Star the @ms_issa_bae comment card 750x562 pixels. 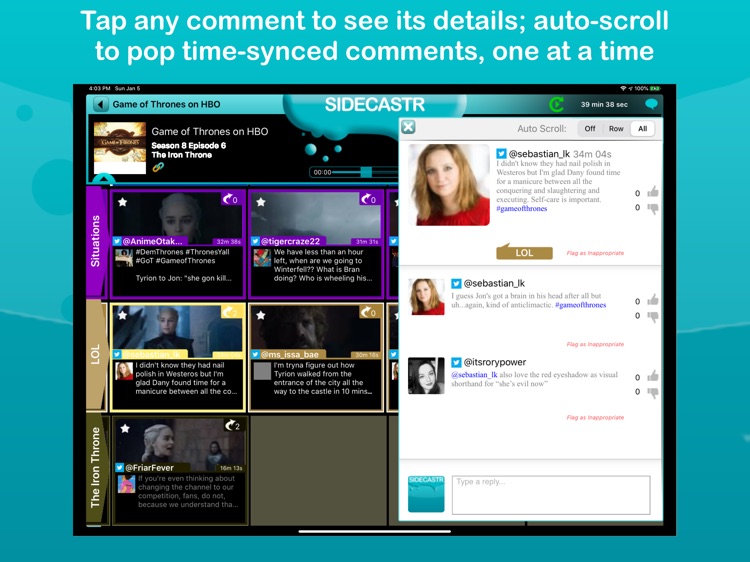pyautogui.click(x=261, y=315)
